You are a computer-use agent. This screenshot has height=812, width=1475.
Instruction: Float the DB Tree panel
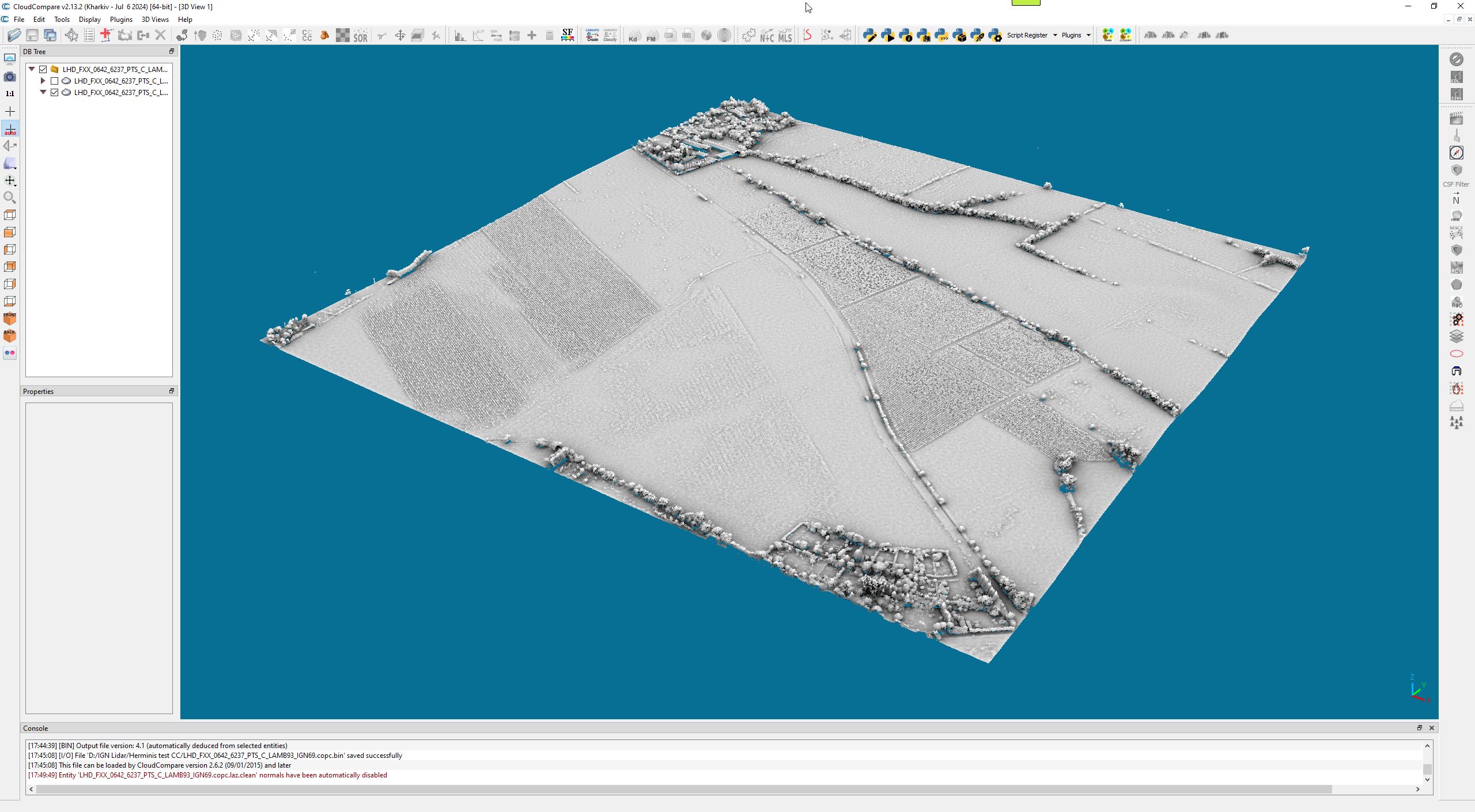[x=171, y=51]
